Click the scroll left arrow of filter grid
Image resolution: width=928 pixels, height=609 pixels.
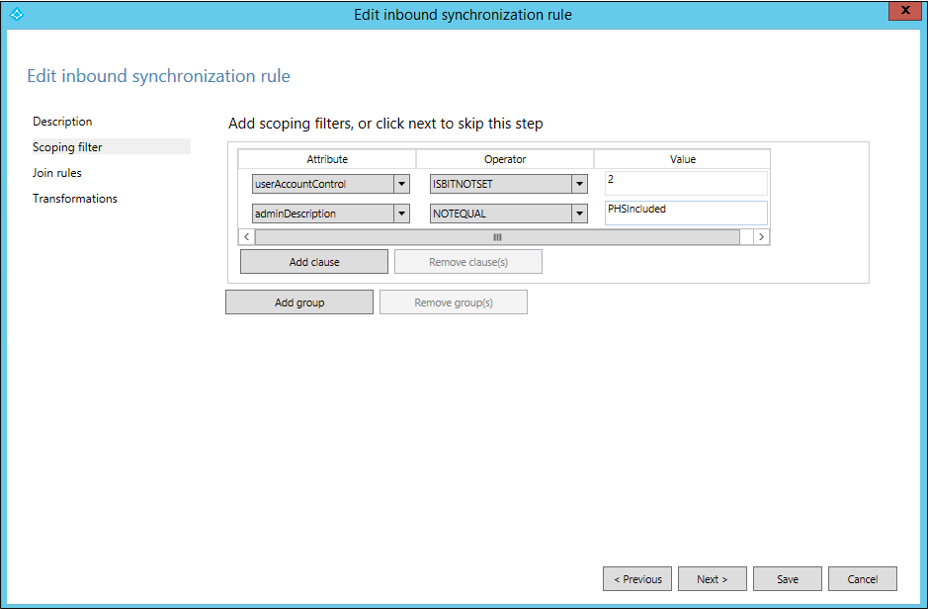click(247, 237)
